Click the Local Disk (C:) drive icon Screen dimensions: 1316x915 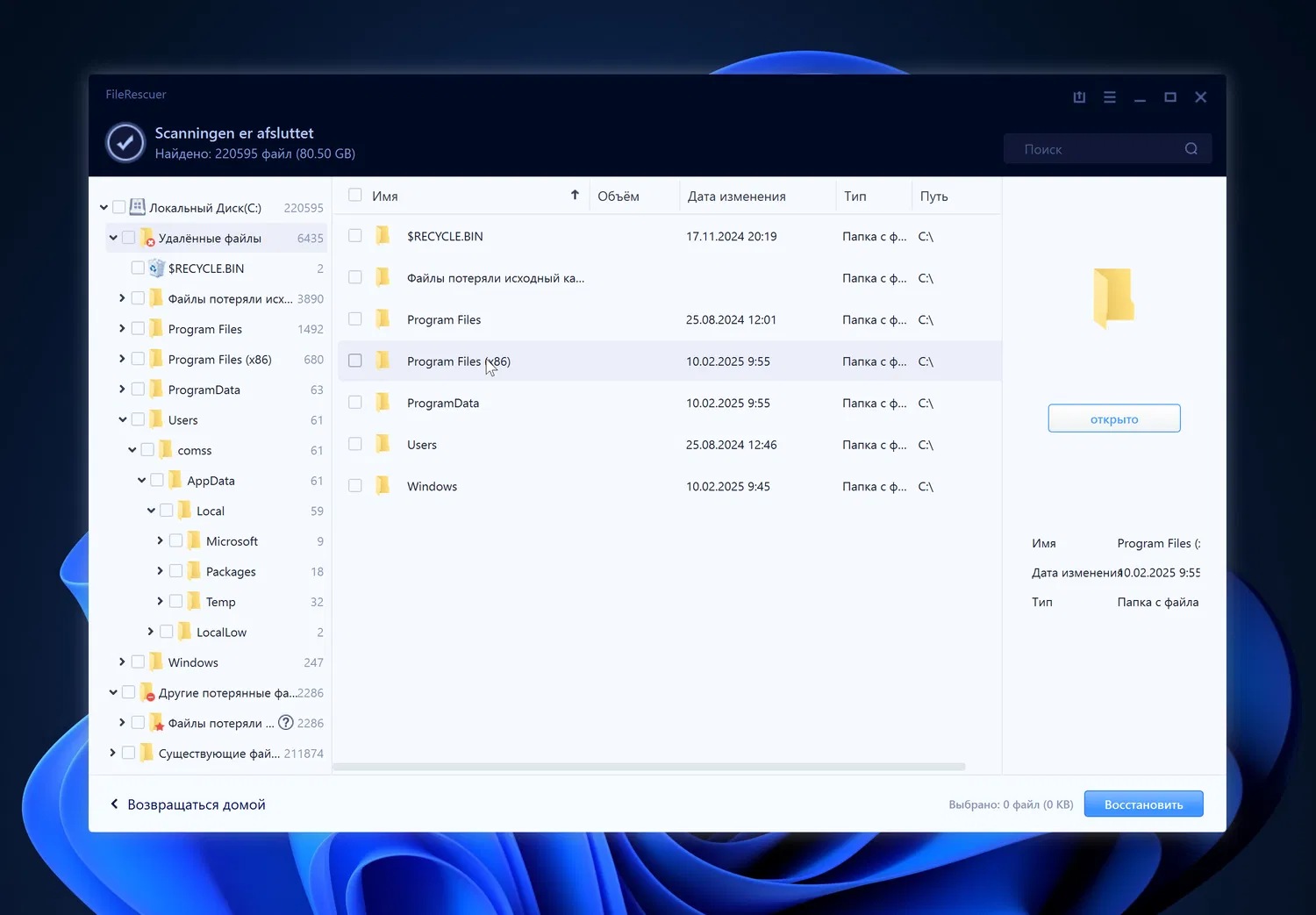138,208
